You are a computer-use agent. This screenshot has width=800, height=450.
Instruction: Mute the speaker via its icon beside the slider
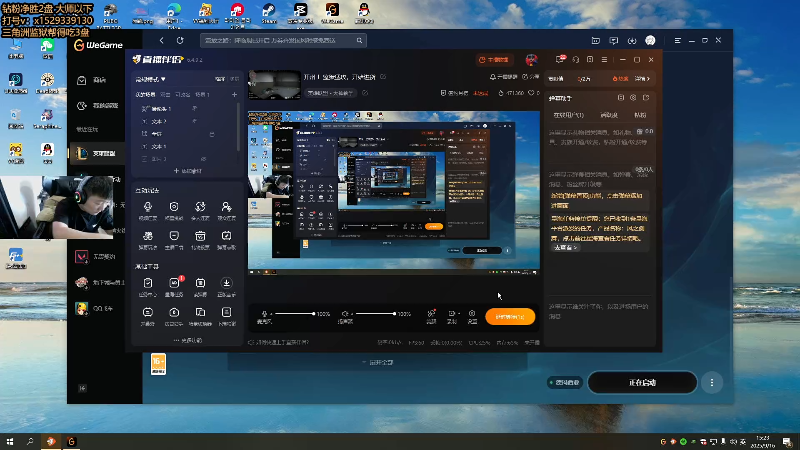coord(345,314)
